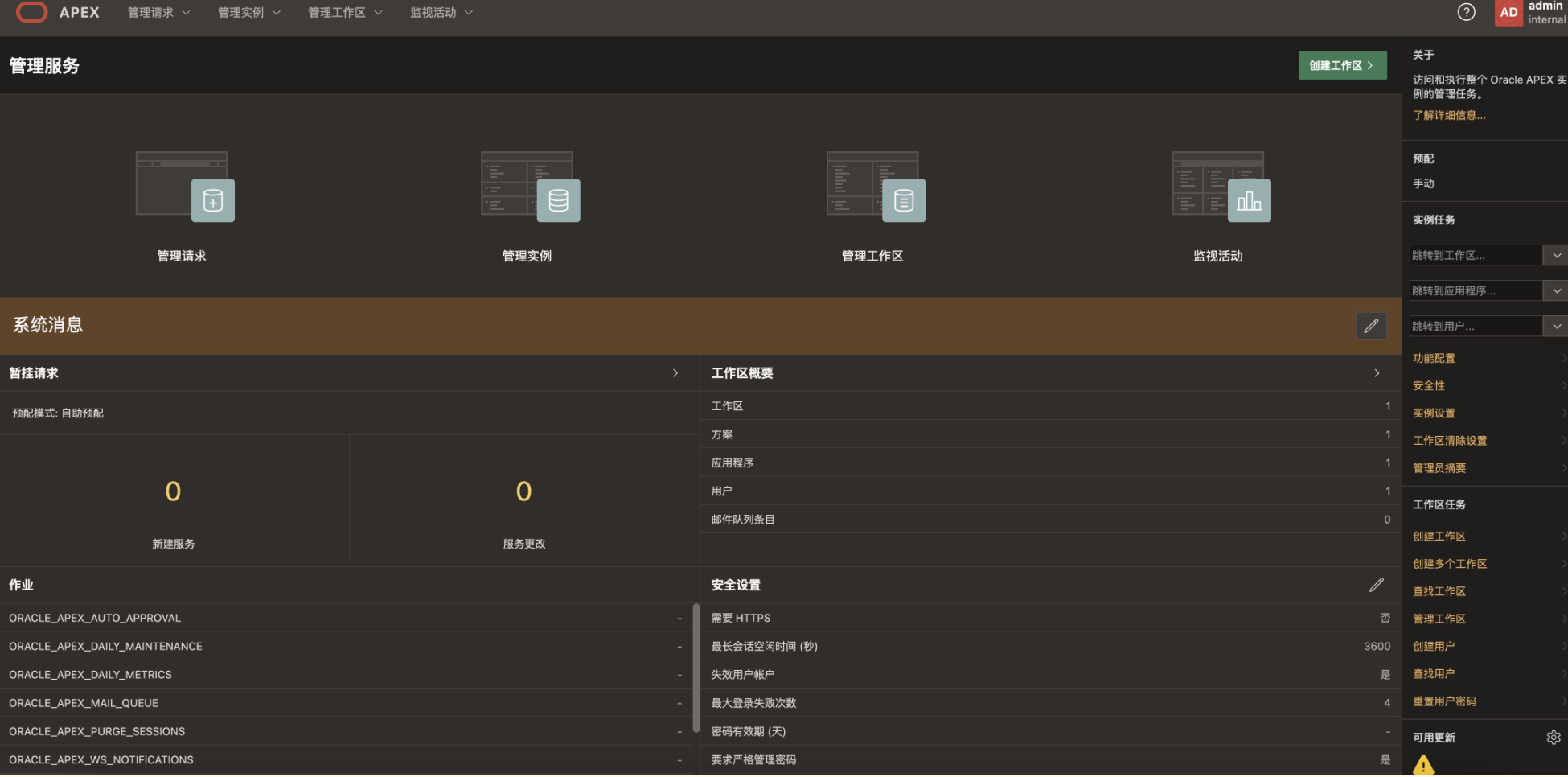Click the yellow warning triangle icon

(x=1423, y=765)
